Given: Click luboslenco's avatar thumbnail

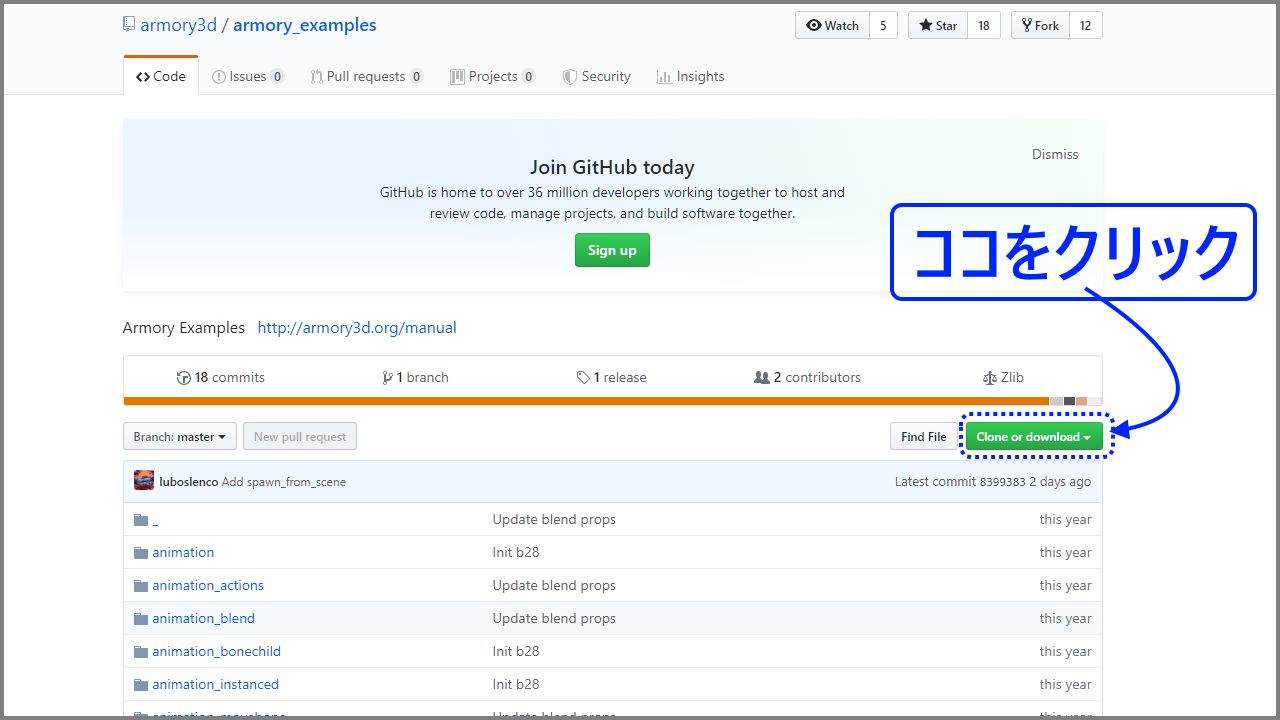Looking at the screenshot, I should coord(144,480).
